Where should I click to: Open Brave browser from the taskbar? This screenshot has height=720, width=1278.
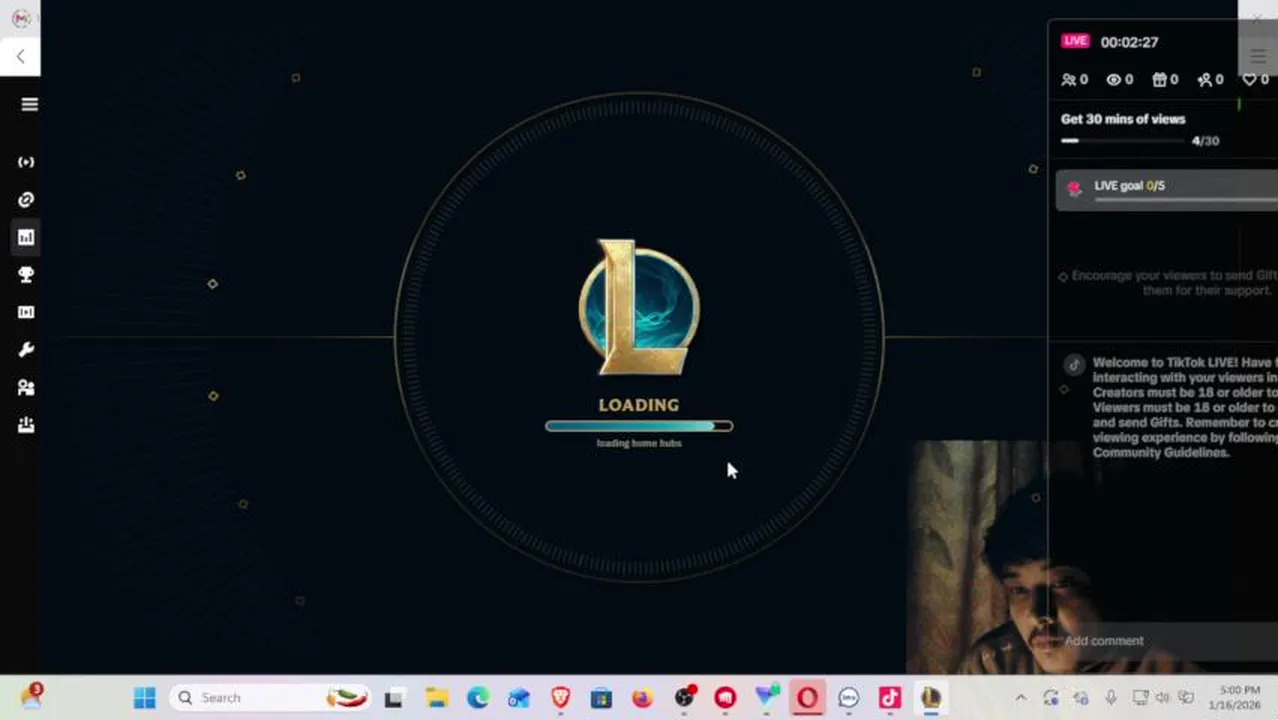point(560,698)
